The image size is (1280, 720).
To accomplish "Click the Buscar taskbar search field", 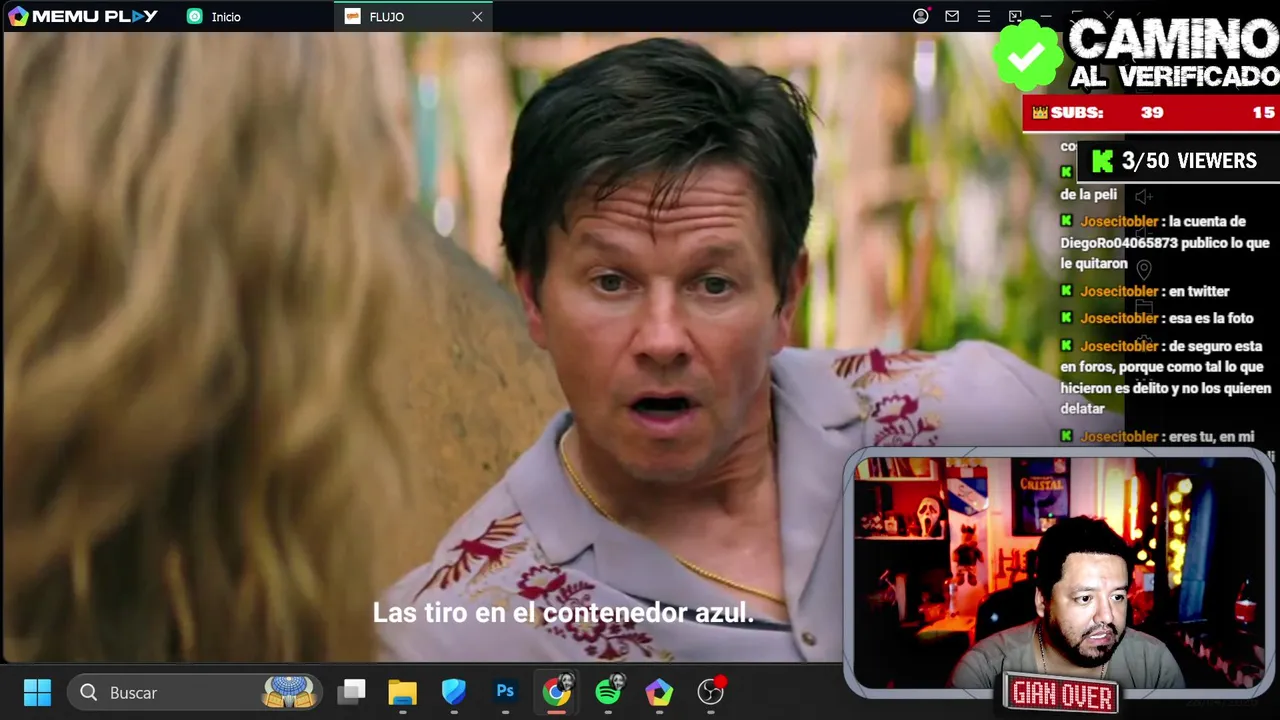I will coord(195,692).
